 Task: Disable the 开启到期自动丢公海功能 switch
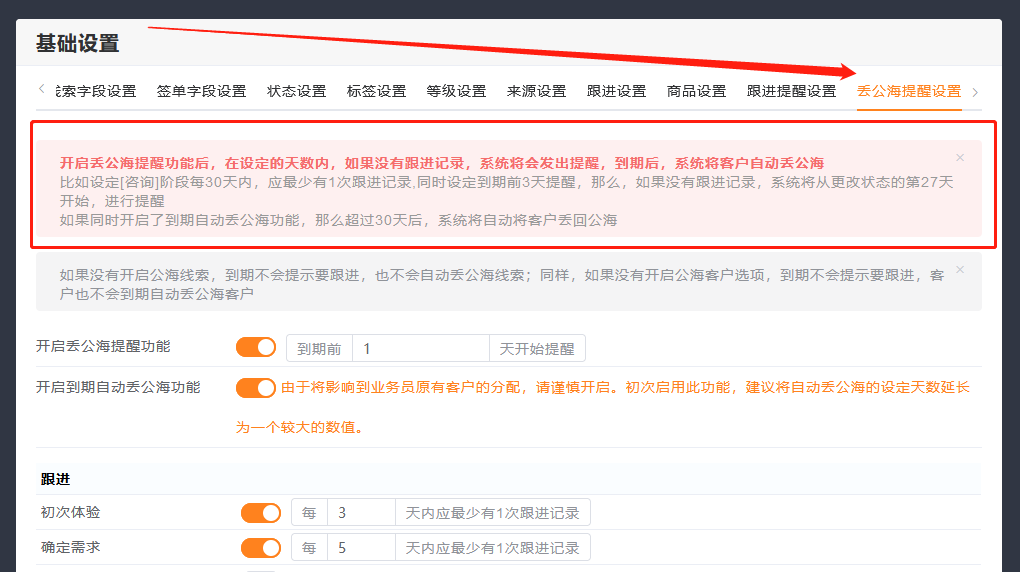tap(256, 388)
